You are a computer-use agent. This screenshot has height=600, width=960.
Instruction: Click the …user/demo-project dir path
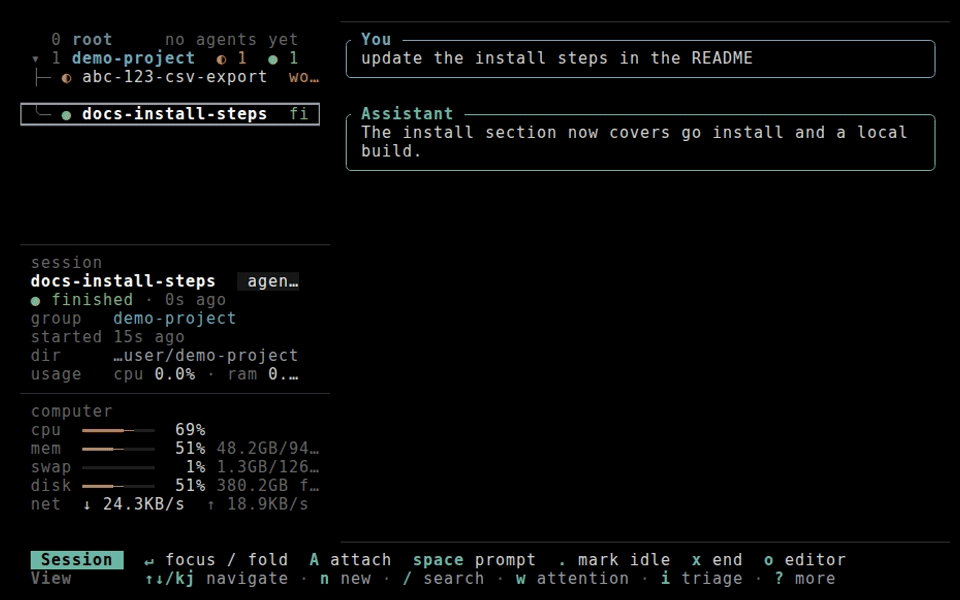pyautogui.click(x=206, y=355)
